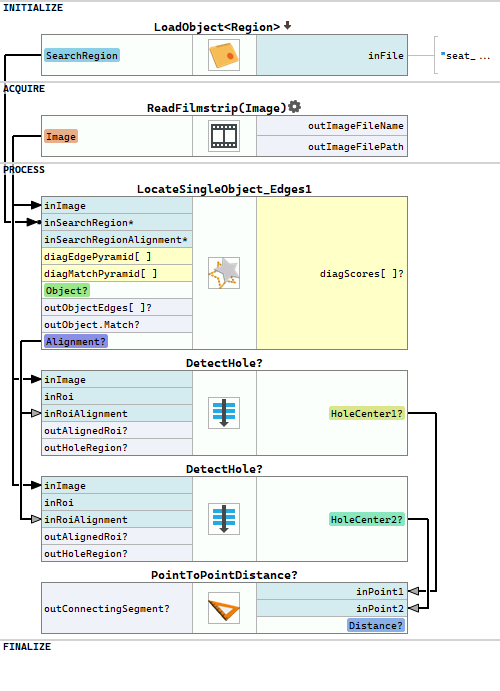Select the orange Image output label
This screenshot has height=691, width=500.
pyautogui.click(x=61, y=137)
